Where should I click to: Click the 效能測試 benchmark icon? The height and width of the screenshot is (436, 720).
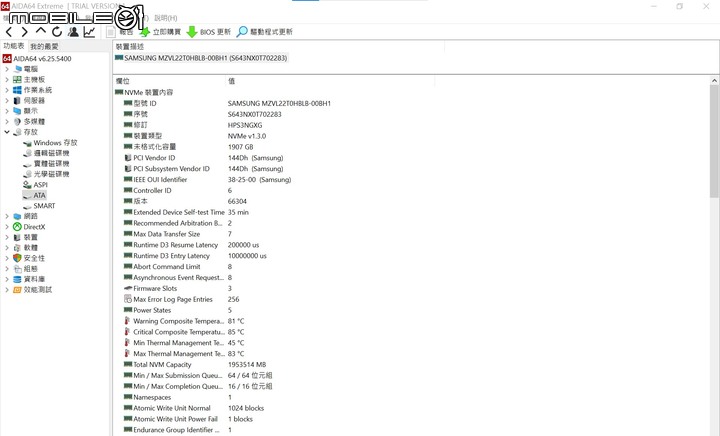[17, 290]
